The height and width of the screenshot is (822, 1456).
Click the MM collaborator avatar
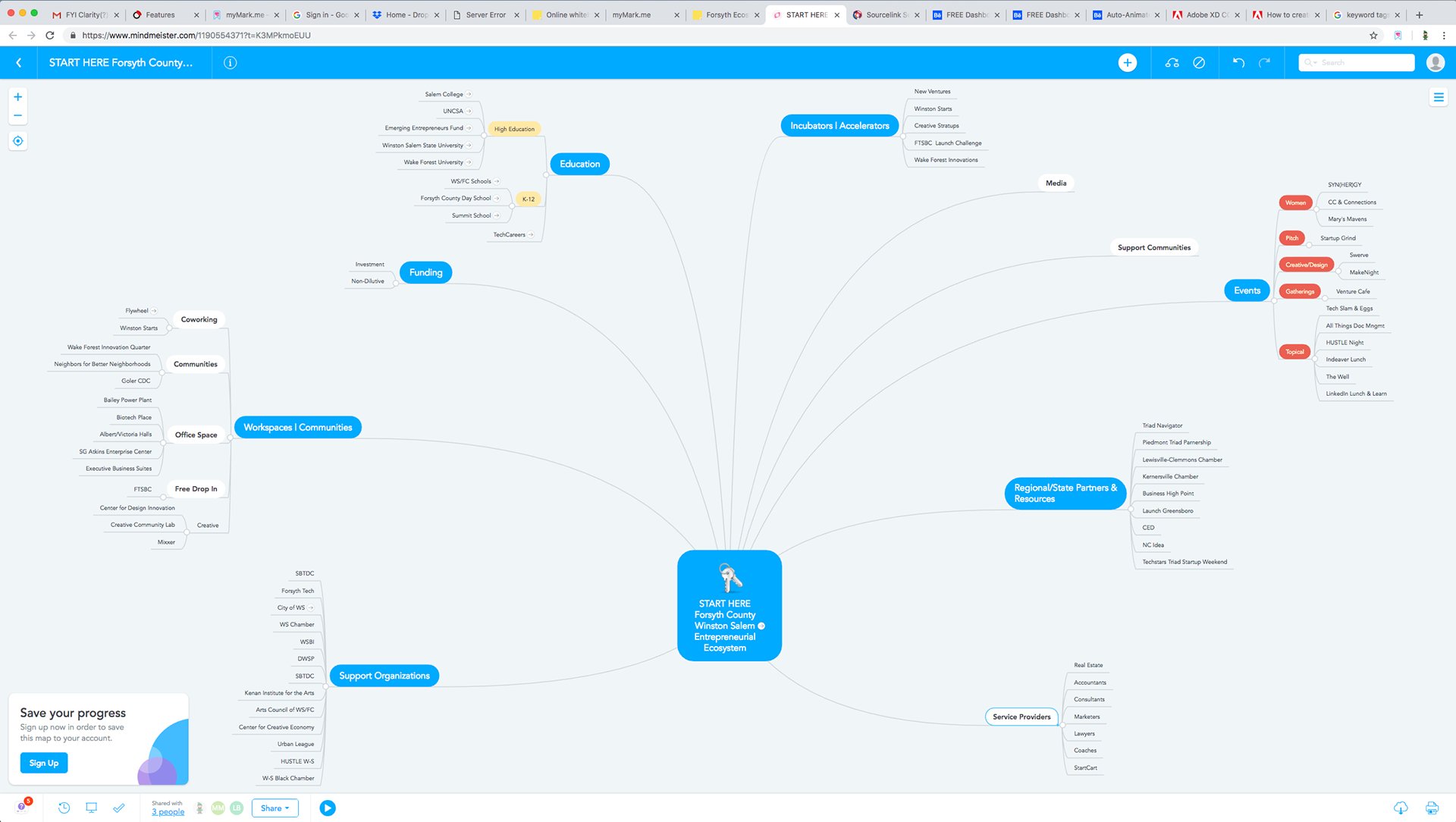coord(218,808)
